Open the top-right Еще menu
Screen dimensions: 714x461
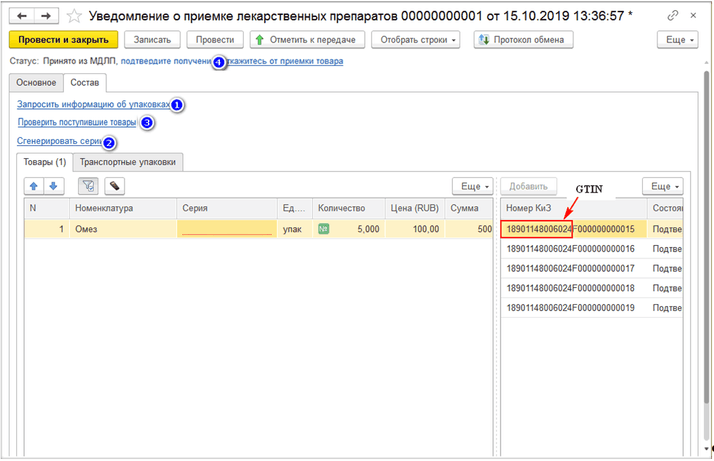[677, 40]
